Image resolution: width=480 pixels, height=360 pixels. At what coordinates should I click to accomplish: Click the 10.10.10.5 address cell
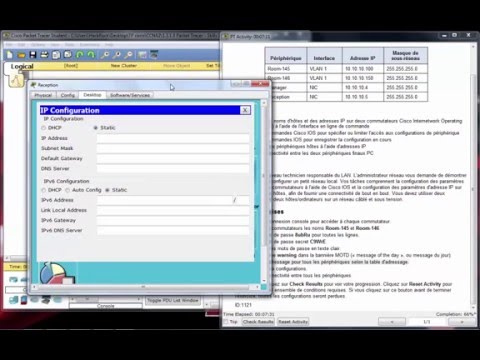coord(363,97)
